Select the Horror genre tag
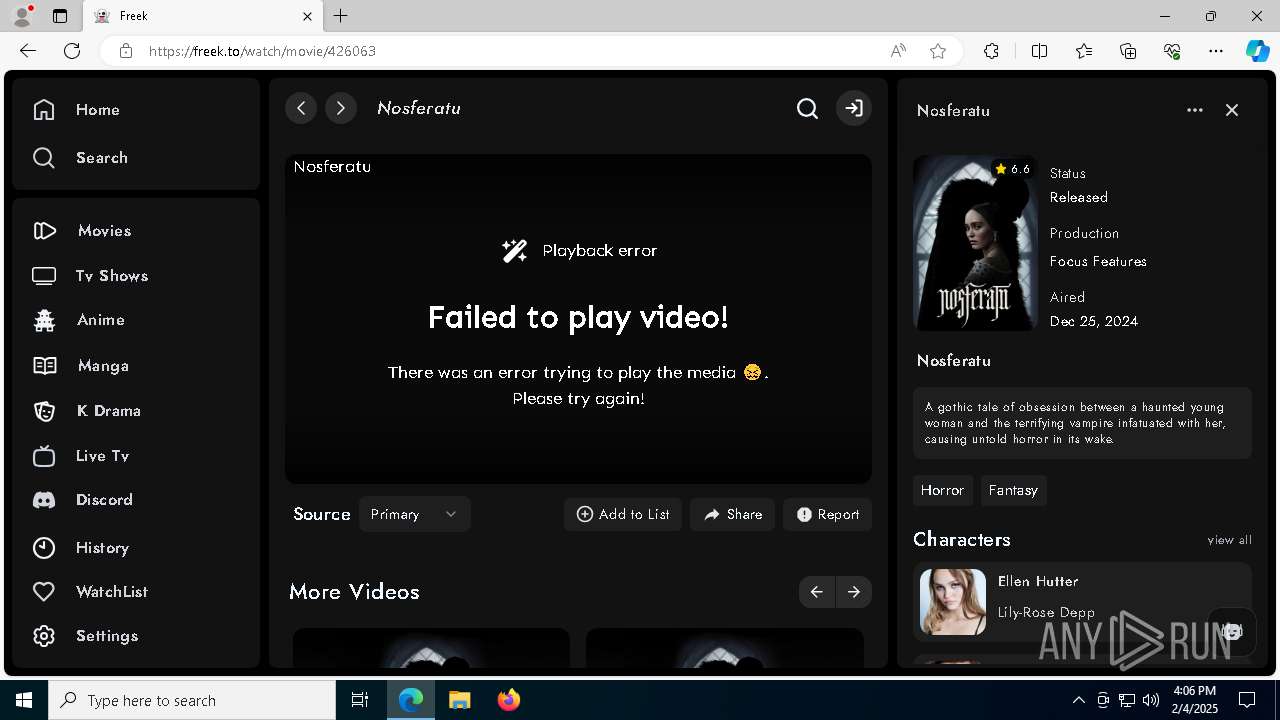The height and width of the screenshot is (720, 1280). coord(942,490)
